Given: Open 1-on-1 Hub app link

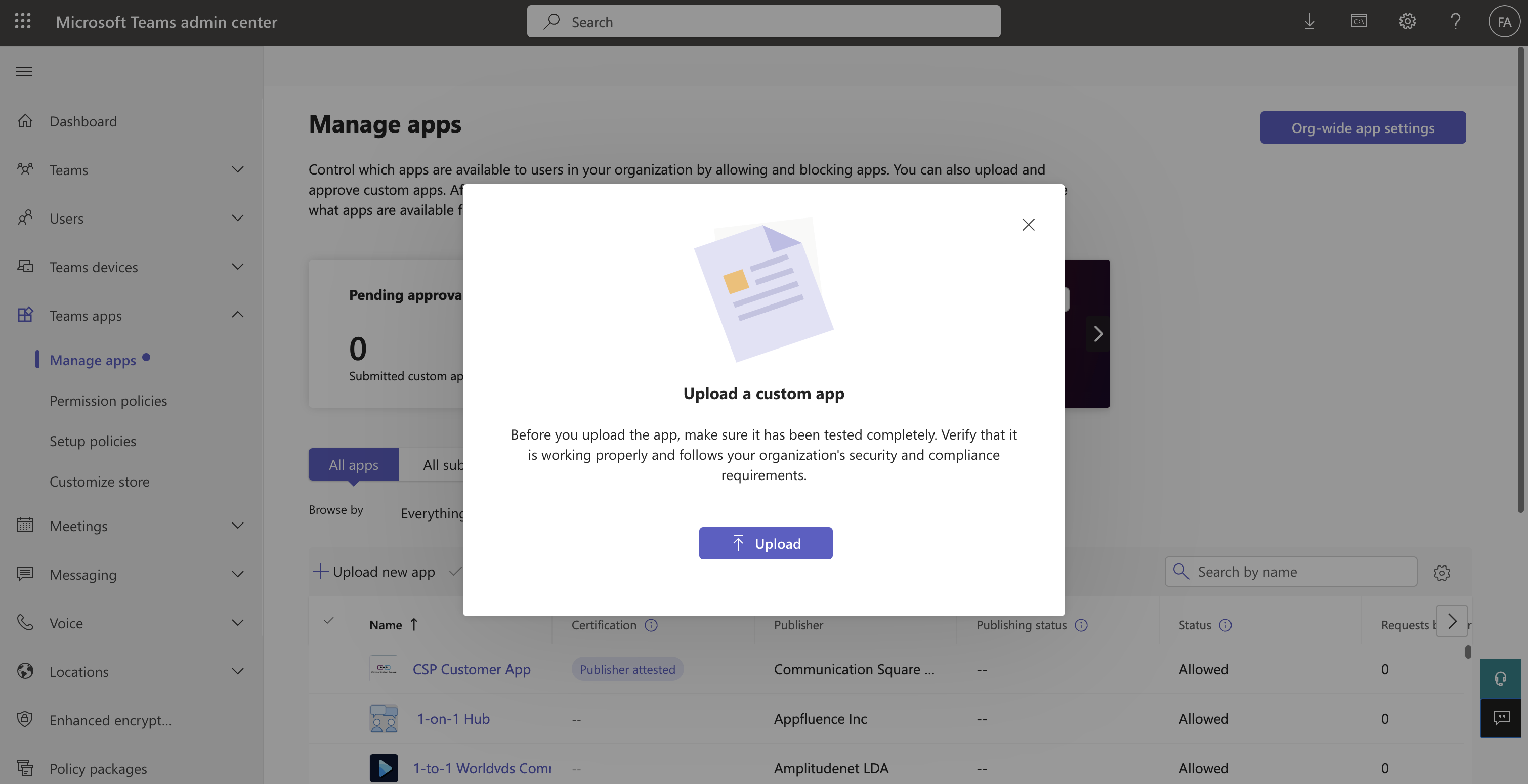Looking at the screenshot, I should click(x=453, y=719).
